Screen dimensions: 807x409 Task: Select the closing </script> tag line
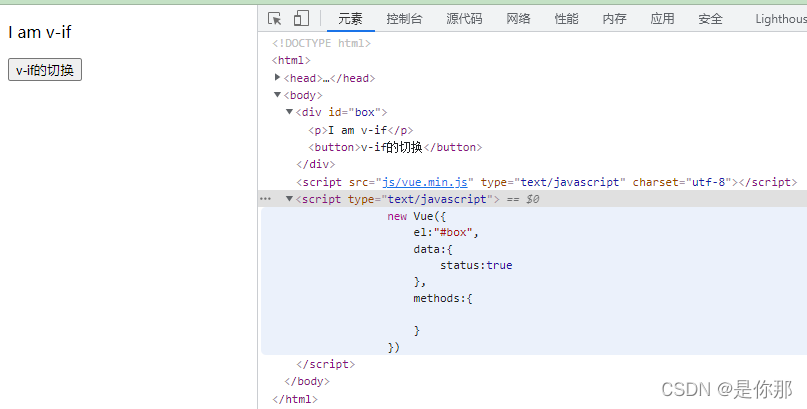[x=326, y=364]
